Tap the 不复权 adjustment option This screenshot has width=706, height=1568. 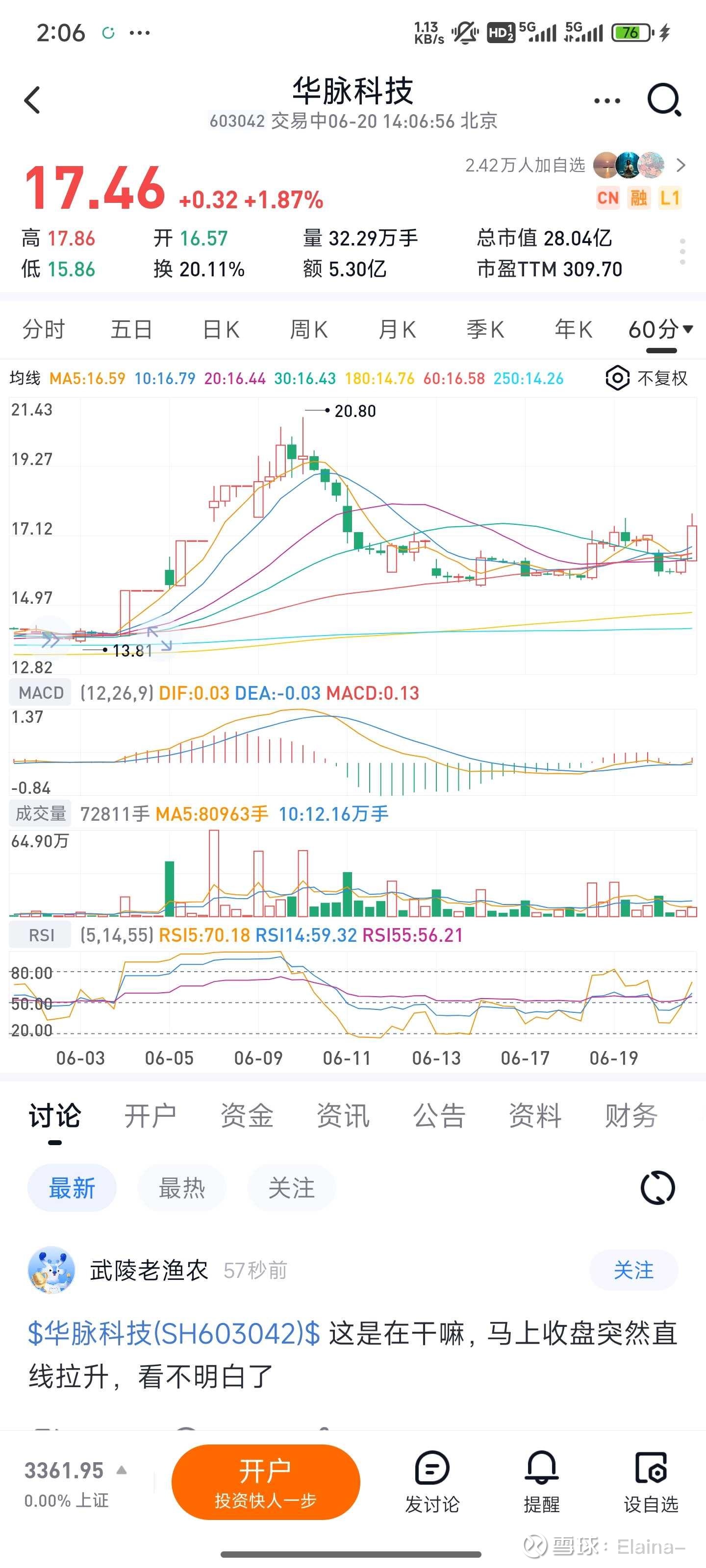pos(662,379)
